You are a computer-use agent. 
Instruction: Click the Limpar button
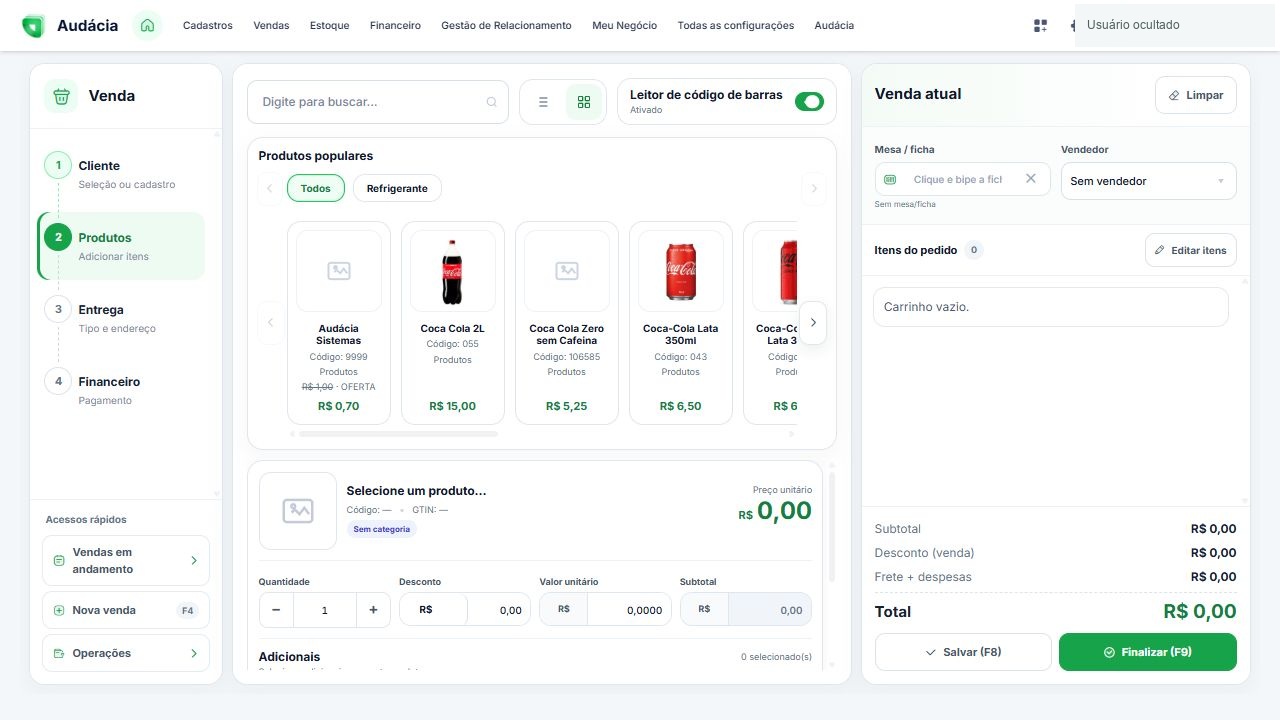pos(1196,95)
